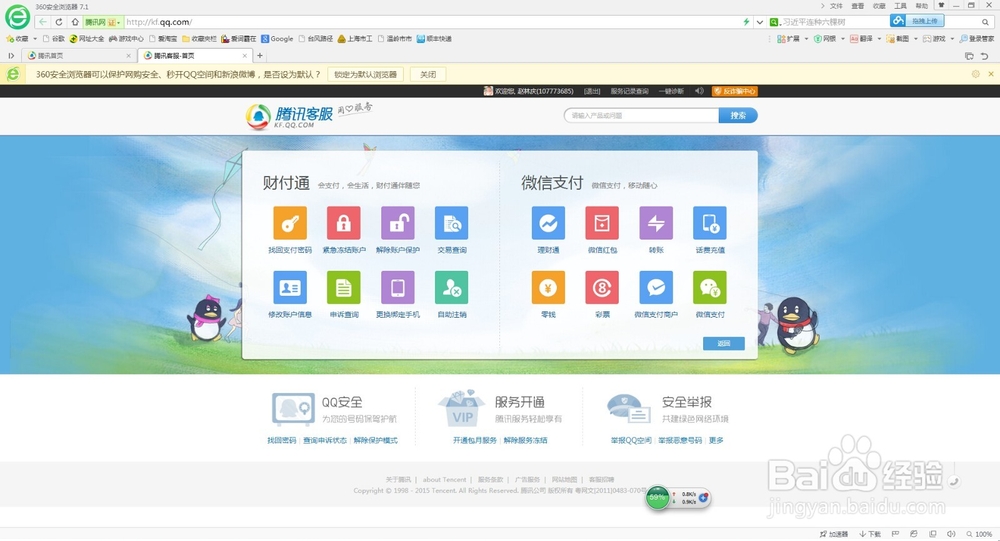Click the 找回密码 link under QQ安全
Image resolution: width=1000 pixels, height=541 pixels.
coord(281,440)
